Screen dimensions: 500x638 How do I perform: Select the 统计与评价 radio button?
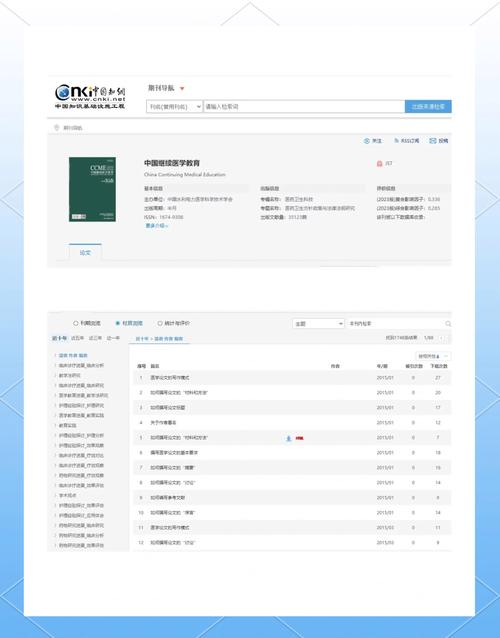160,323
